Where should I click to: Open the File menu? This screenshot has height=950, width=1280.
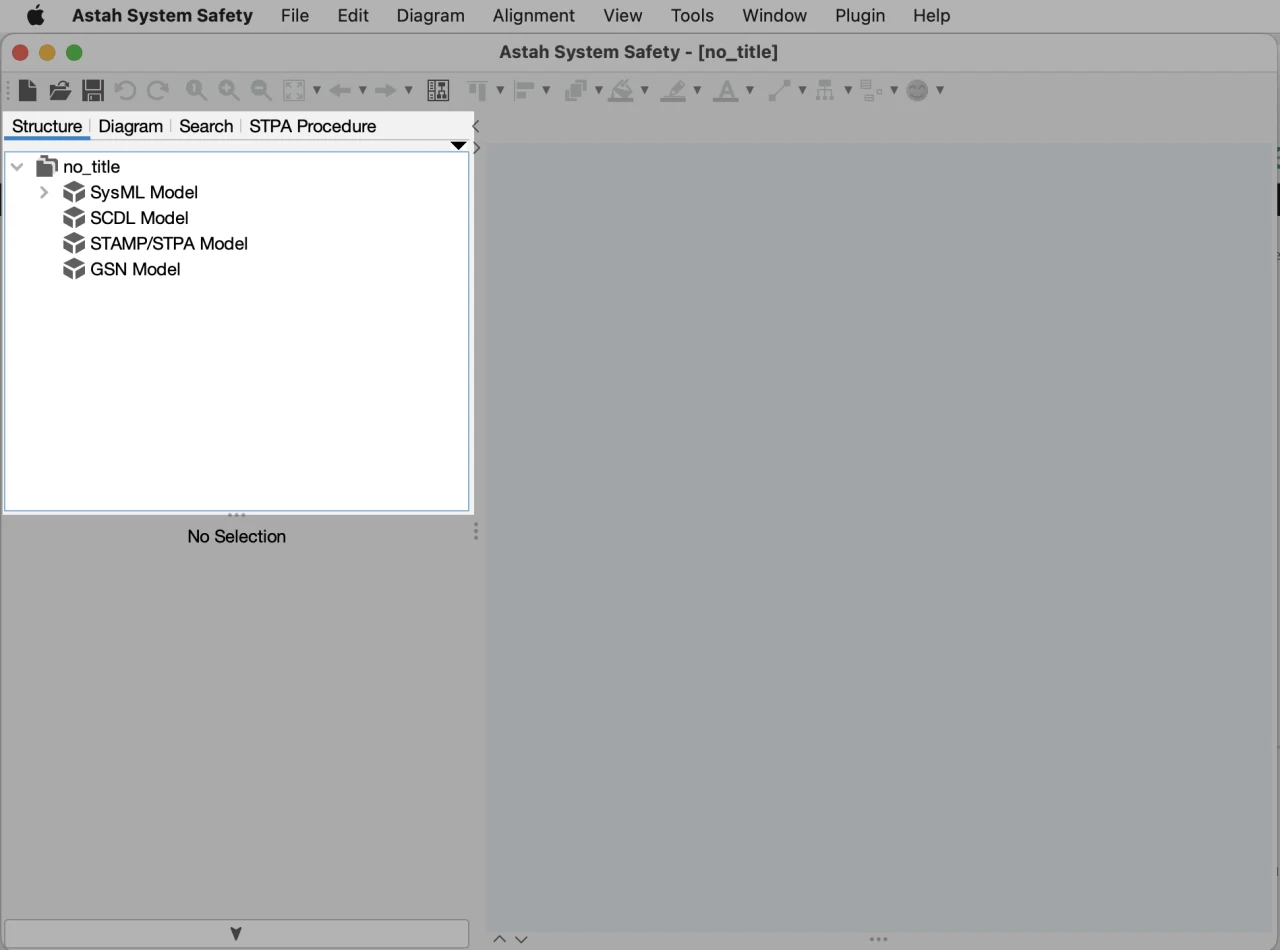pos(295,16)
